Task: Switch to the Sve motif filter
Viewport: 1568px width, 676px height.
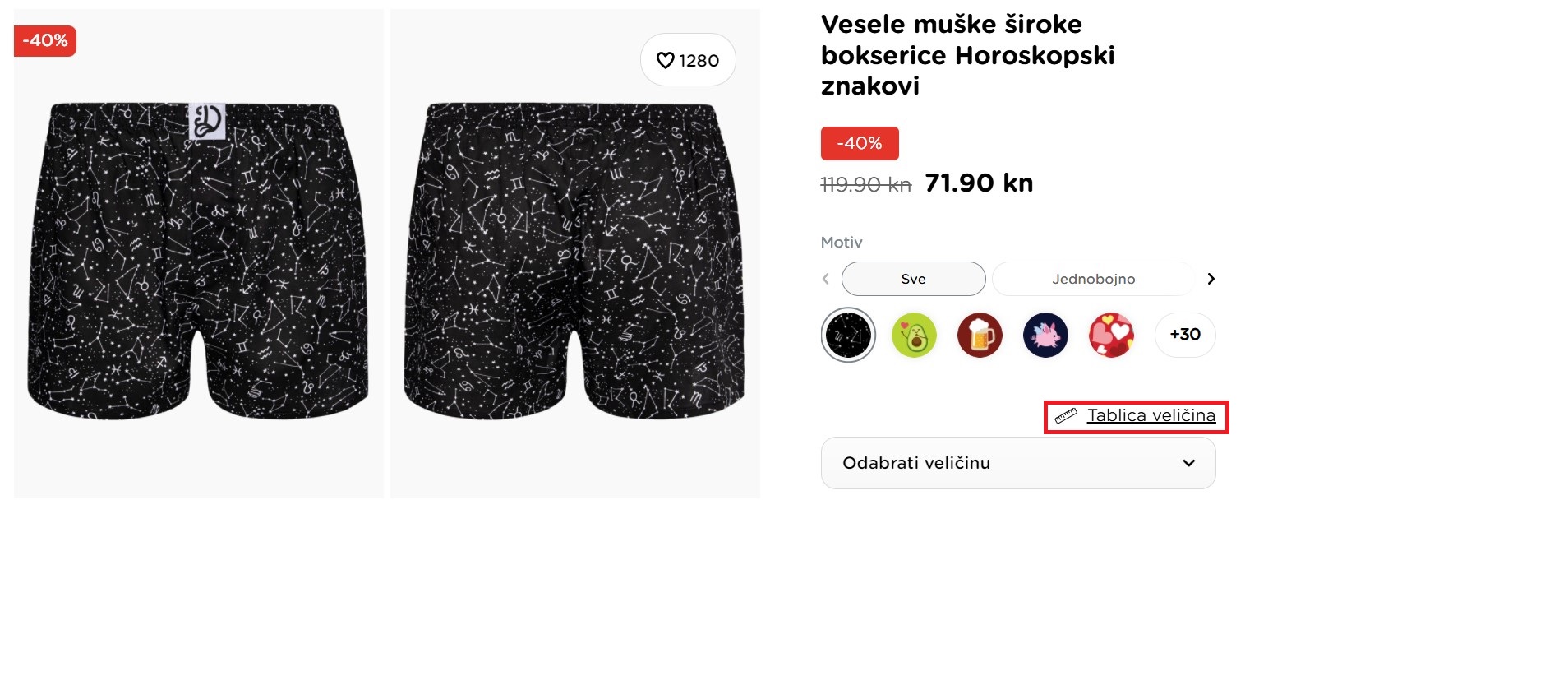Action: pyautogui.click(x=913, y=279)
